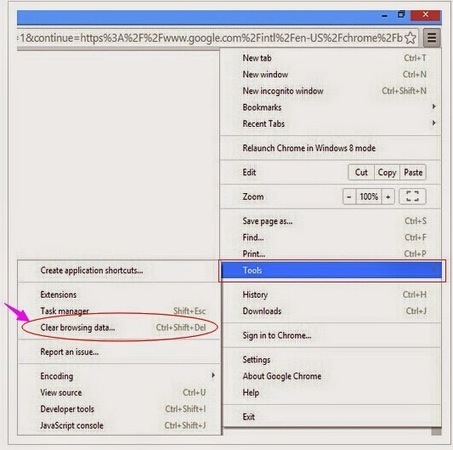Decrease zoom with the minus button

click(349, 197)
